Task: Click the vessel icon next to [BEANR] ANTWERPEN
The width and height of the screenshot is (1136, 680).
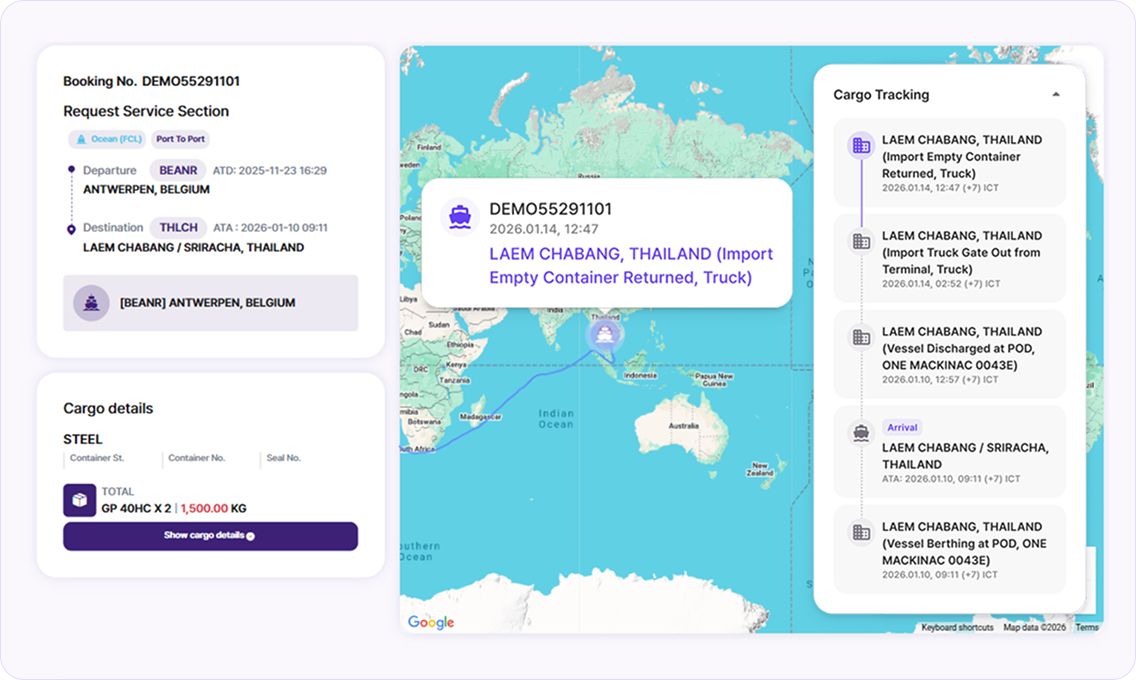Action: [91, 303]
